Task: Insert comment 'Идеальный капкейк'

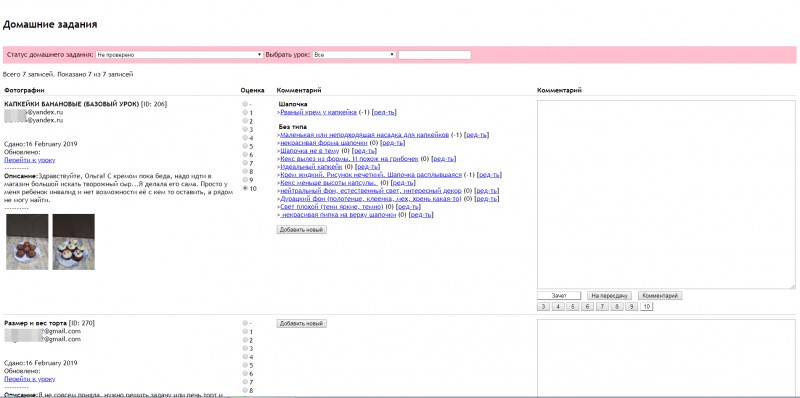Action: (x=311, y=167)
